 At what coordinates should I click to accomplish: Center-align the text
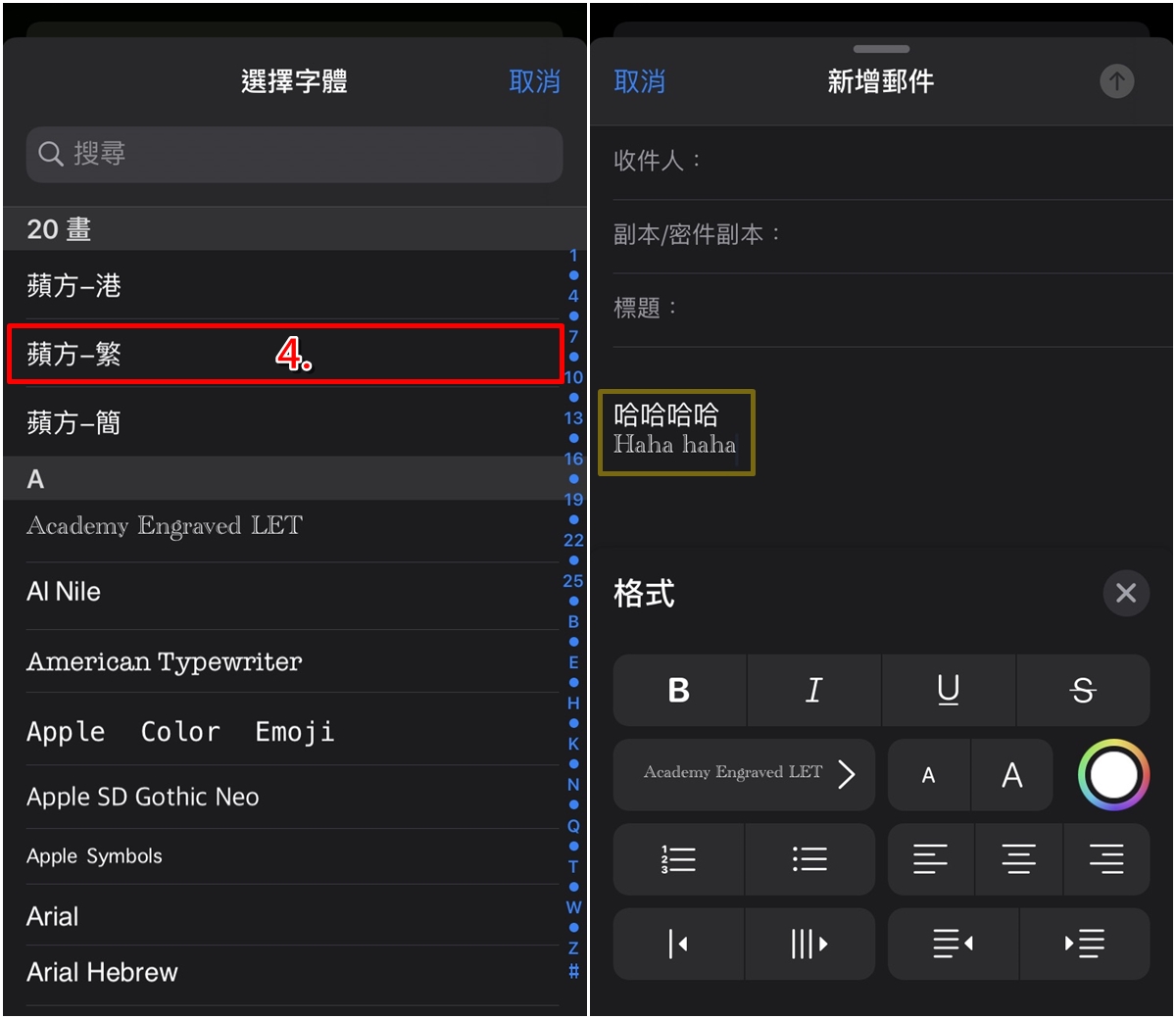(1019, 859)
